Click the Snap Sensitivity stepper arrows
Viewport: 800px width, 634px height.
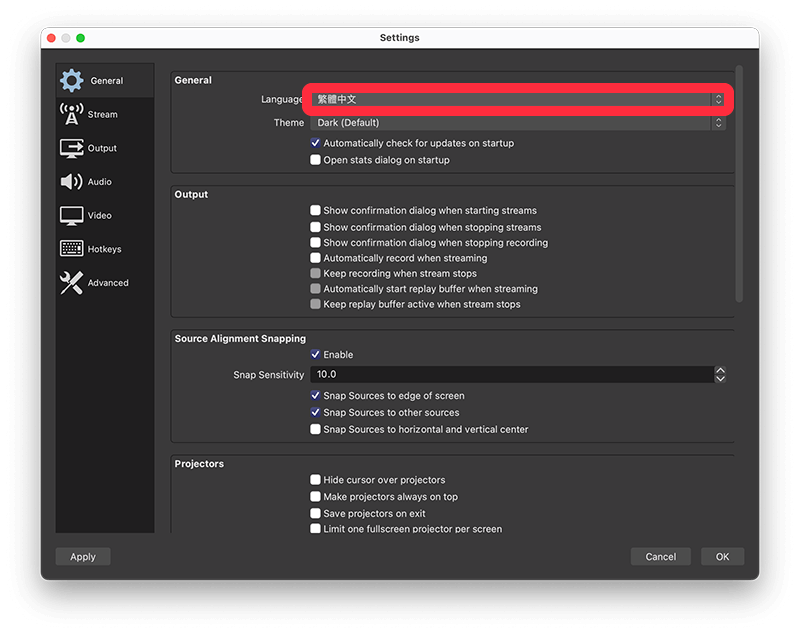(x=720, y=374)
